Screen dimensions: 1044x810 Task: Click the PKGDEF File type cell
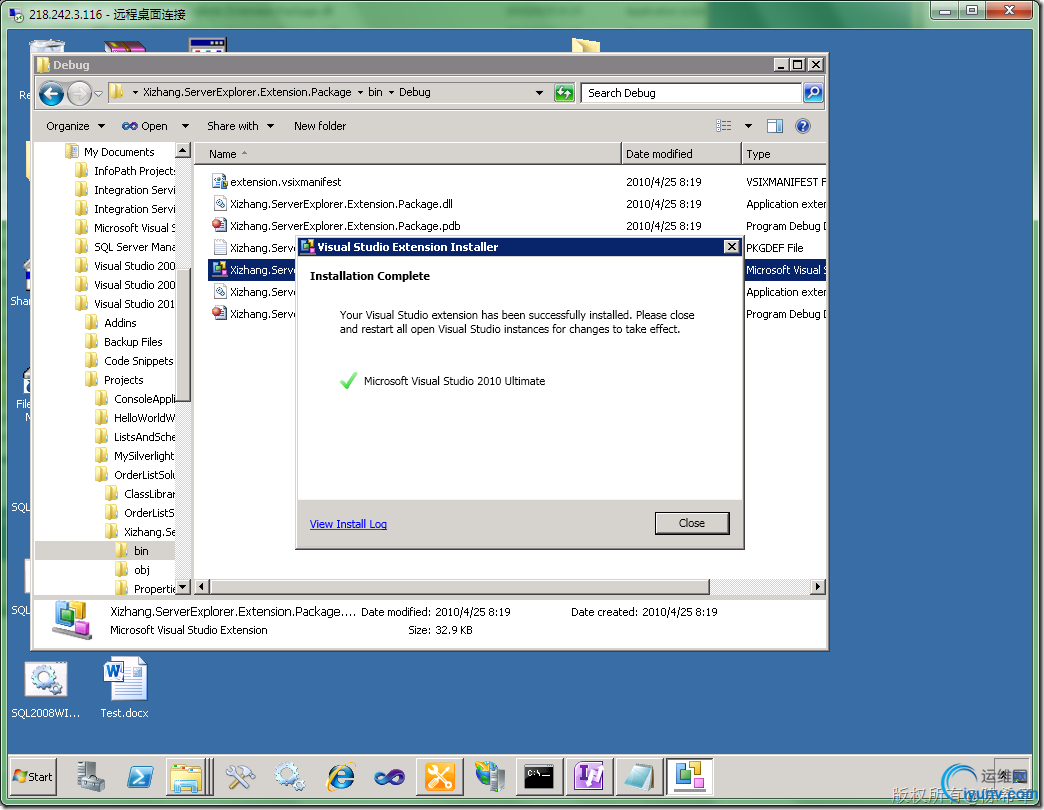click(774, 248)
